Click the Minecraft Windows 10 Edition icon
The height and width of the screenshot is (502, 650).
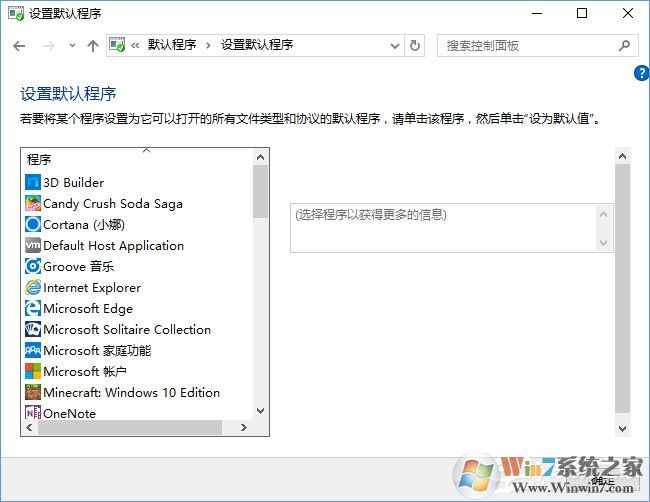click(33, 392)
